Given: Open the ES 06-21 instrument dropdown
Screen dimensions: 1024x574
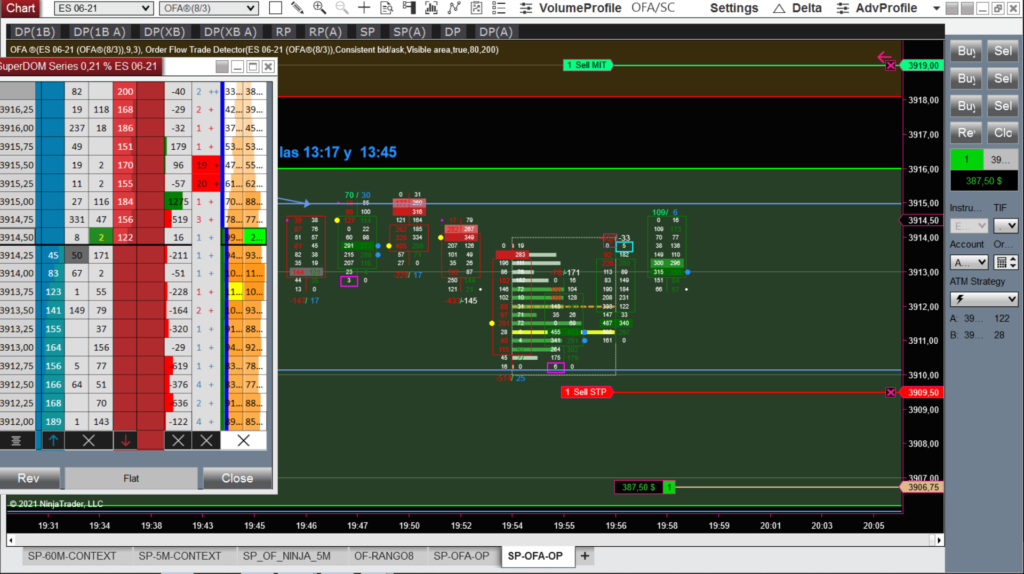Looking at the screenshot, I should pyautogui.click(x=103, y=8).
